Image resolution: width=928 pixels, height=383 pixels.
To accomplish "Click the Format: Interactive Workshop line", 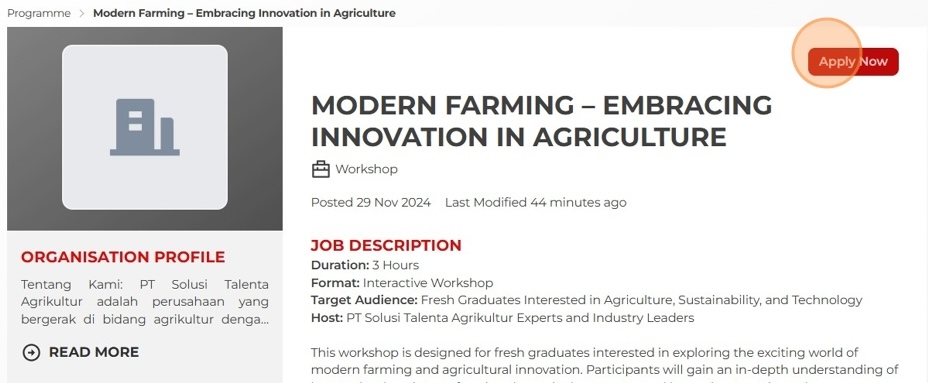I will (402, 282).
